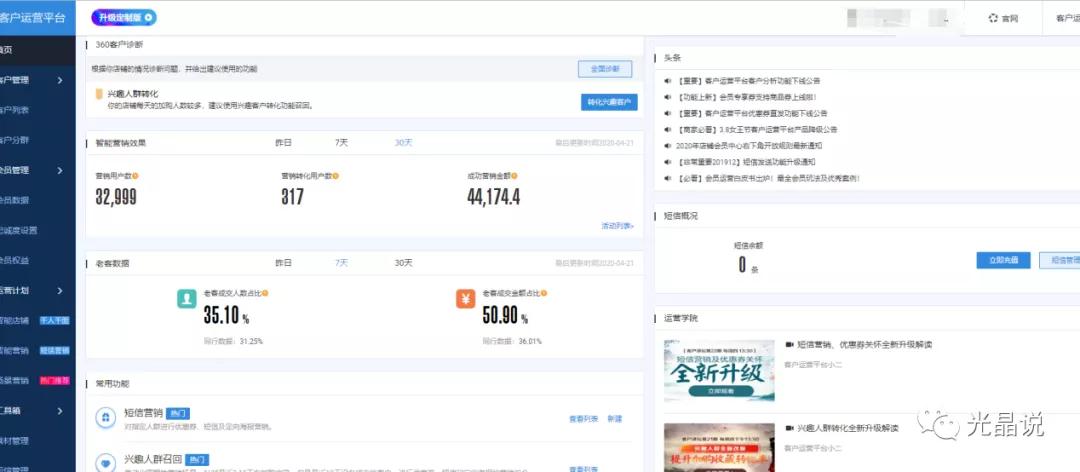The height and width of the screenshot is (472, 1080).
Task: Click speaker icon of 【商家必看】 headline
Action: 667,130
